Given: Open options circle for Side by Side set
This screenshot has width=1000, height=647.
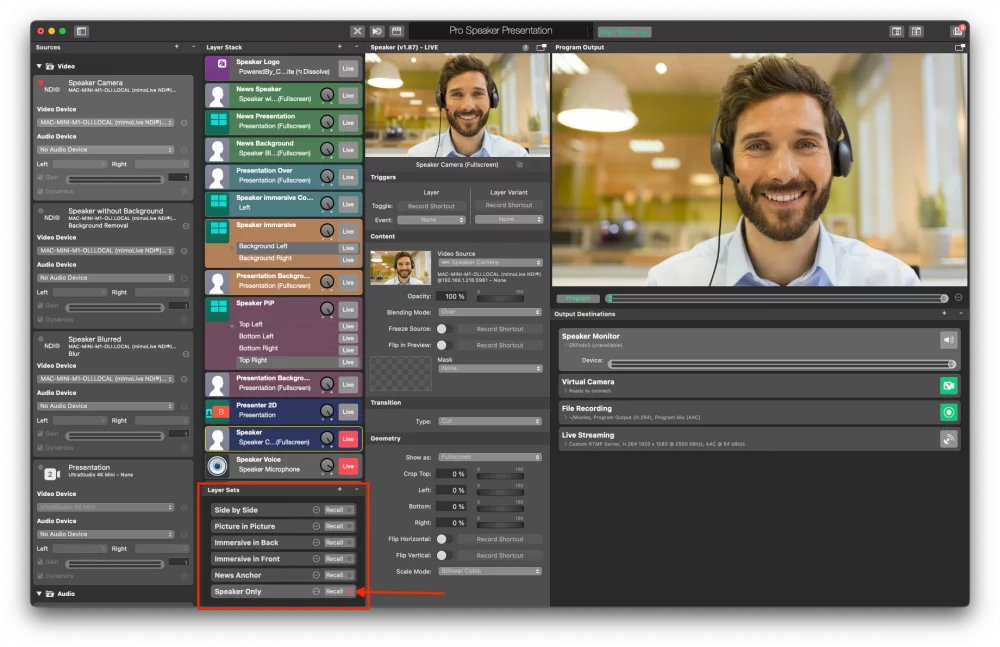Looking at the screenshot, I should coord(316,510).
